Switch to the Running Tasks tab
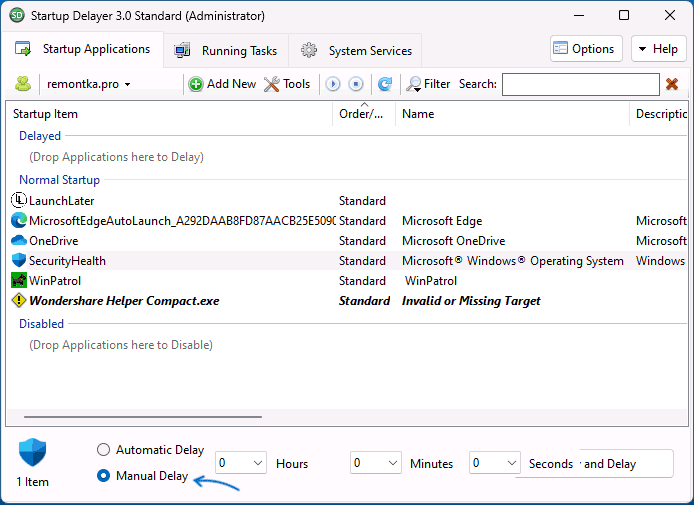 coord(226,50)
